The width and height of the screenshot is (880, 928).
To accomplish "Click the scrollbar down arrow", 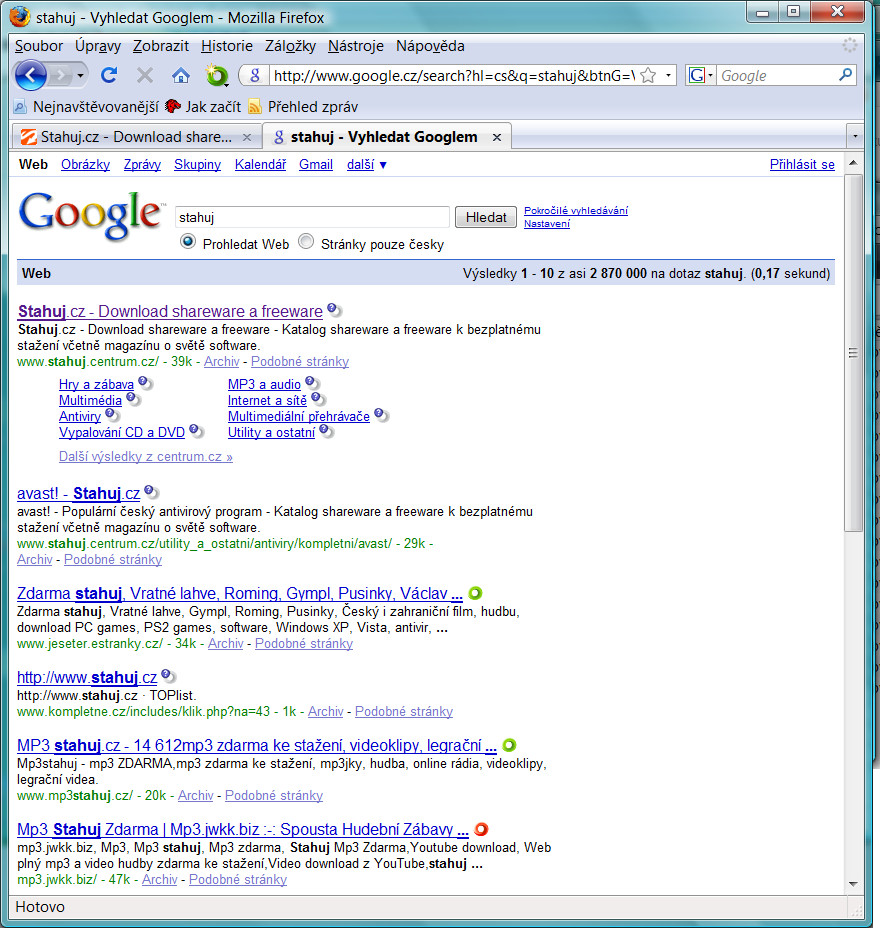I will (853, 884).
